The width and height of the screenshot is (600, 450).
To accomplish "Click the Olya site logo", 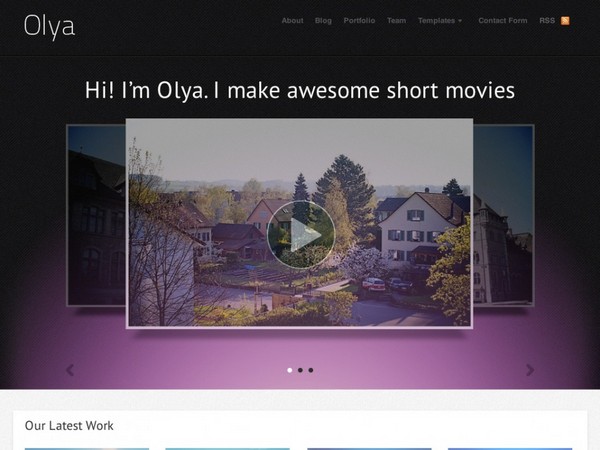I will (50, 27).
